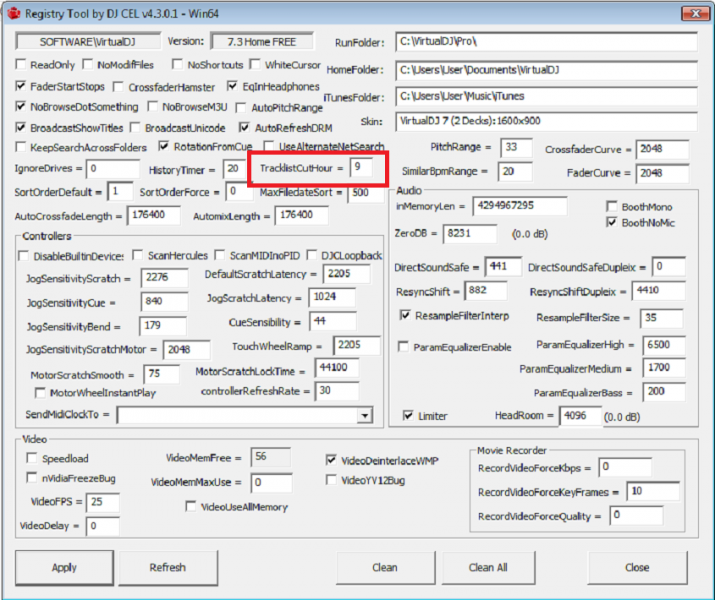Screen dimensions: 715x600
Task: Focus the HeadRoom value field
Action: click(580, 416)
